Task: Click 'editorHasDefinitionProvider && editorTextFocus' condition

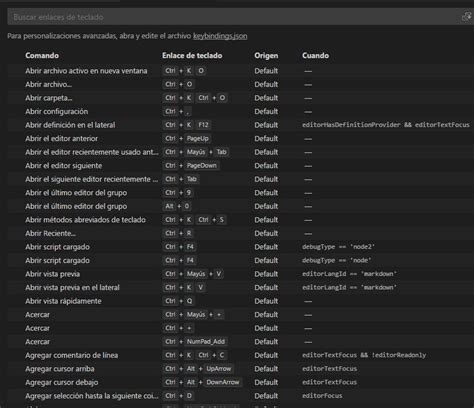Action: [386, 125]
